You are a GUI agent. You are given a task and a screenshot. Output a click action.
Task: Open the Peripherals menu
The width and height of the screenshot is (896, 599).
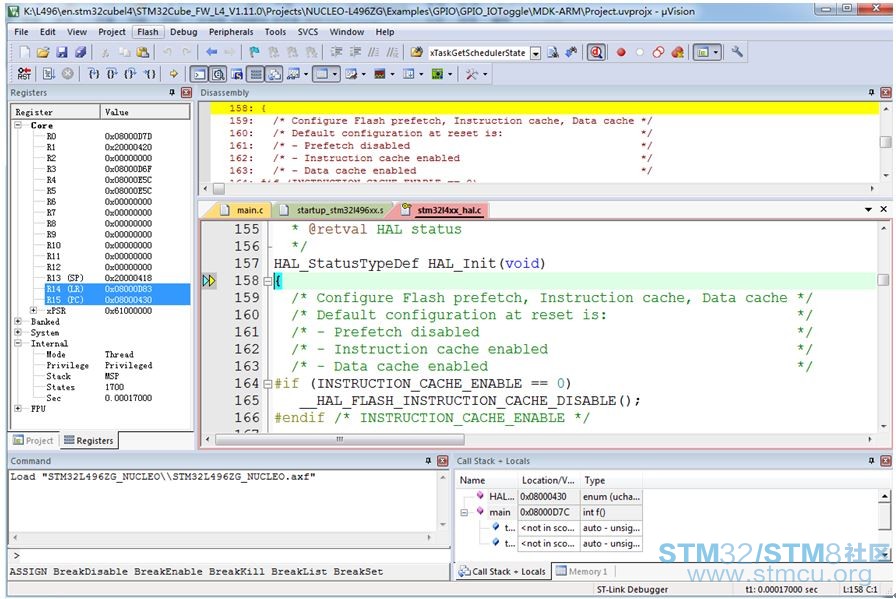click(231, 32)
